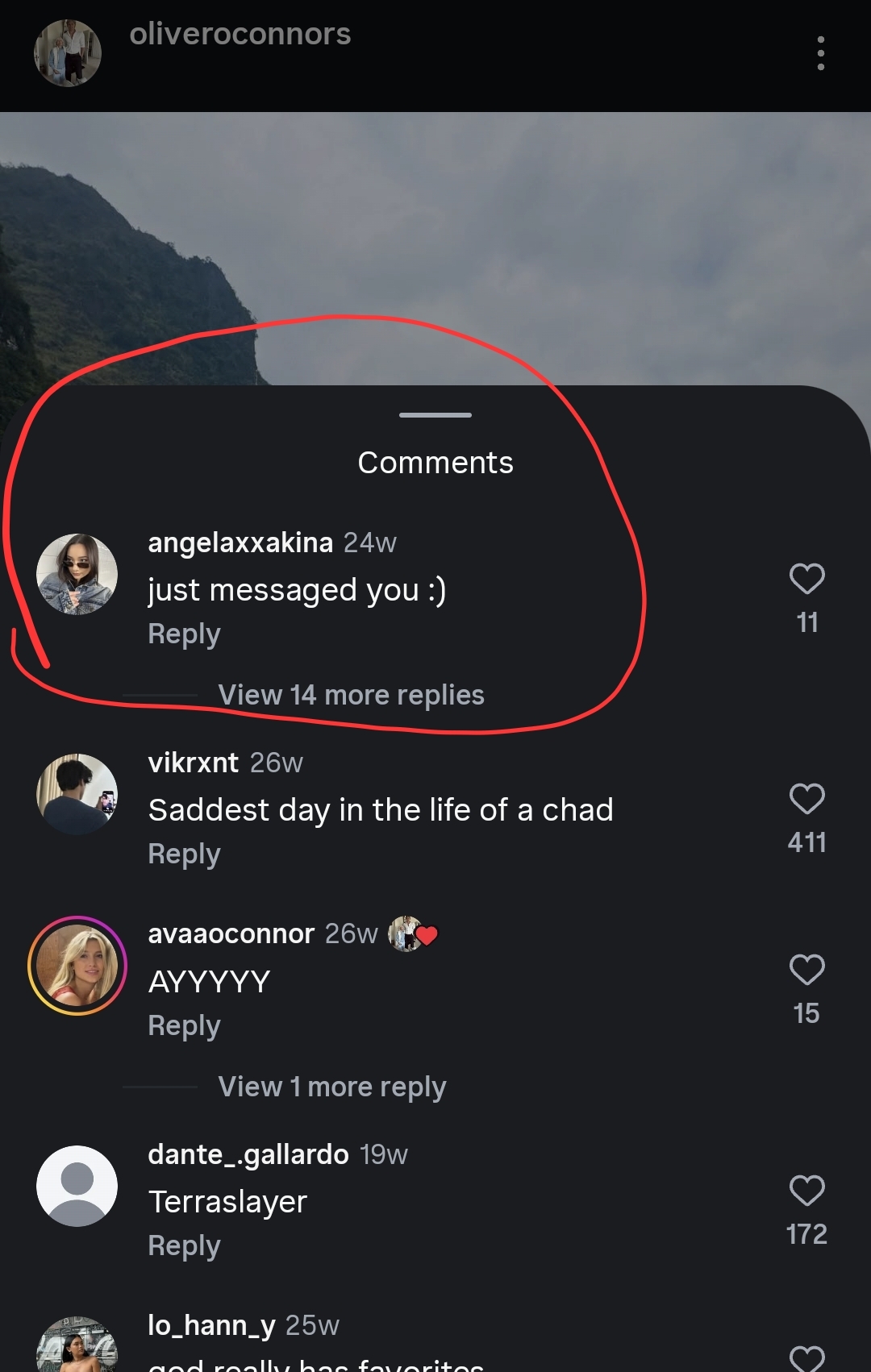The height and width of the screenshot is (1372, 871).
Task: Like avaaoconnor's AYYYYY comment
Action: point(806,970)
